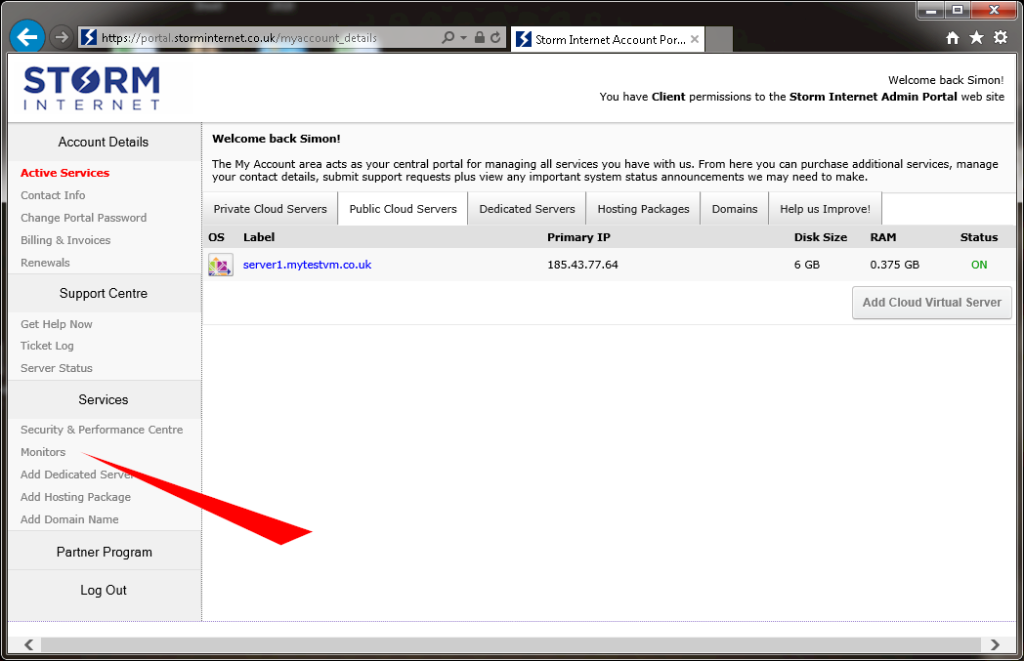This screenshot has width=1024, height=661.
Task: Click the 0.375 GB RAM value
Action: pyautogui.click(x=895, y=265)
